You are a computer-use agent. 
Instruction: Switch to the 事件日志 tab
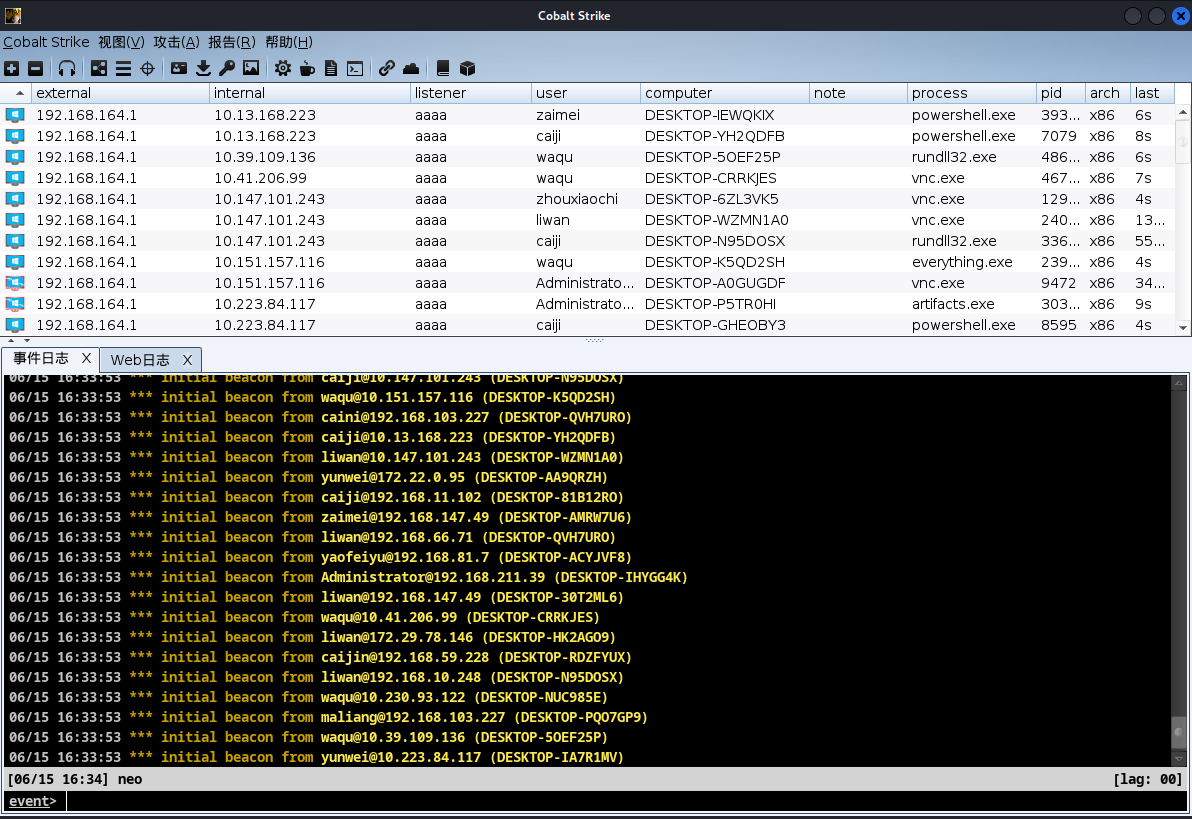click(x=41, y=358)
